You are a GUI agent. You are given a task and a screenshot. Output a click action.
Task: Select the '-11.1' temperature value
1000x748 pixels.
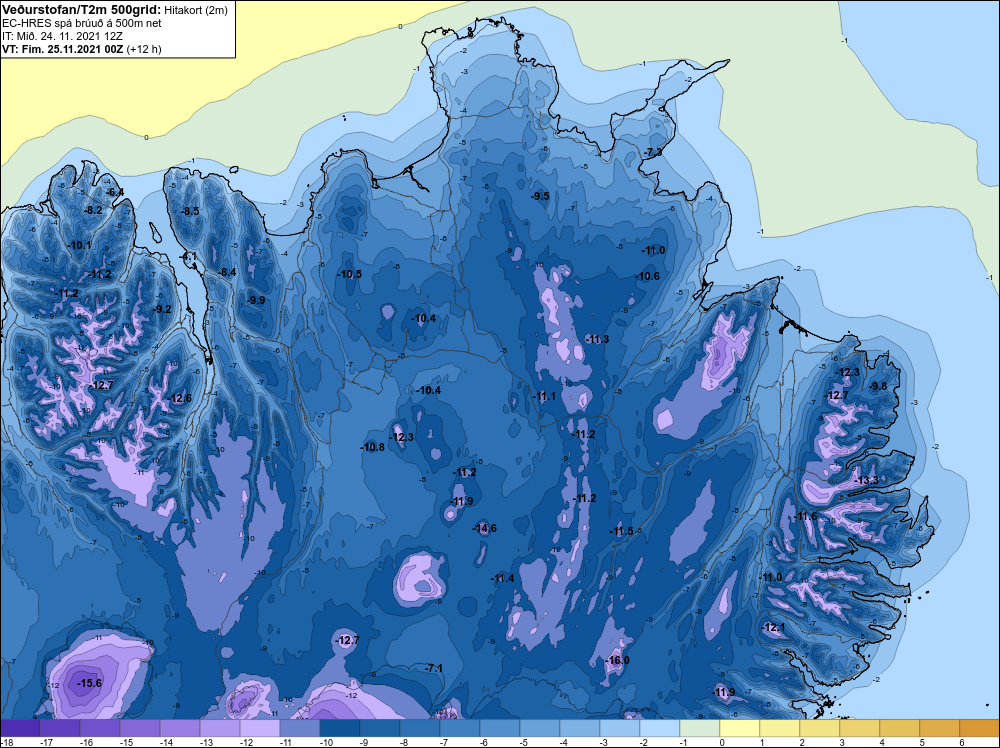pos(544,396)
